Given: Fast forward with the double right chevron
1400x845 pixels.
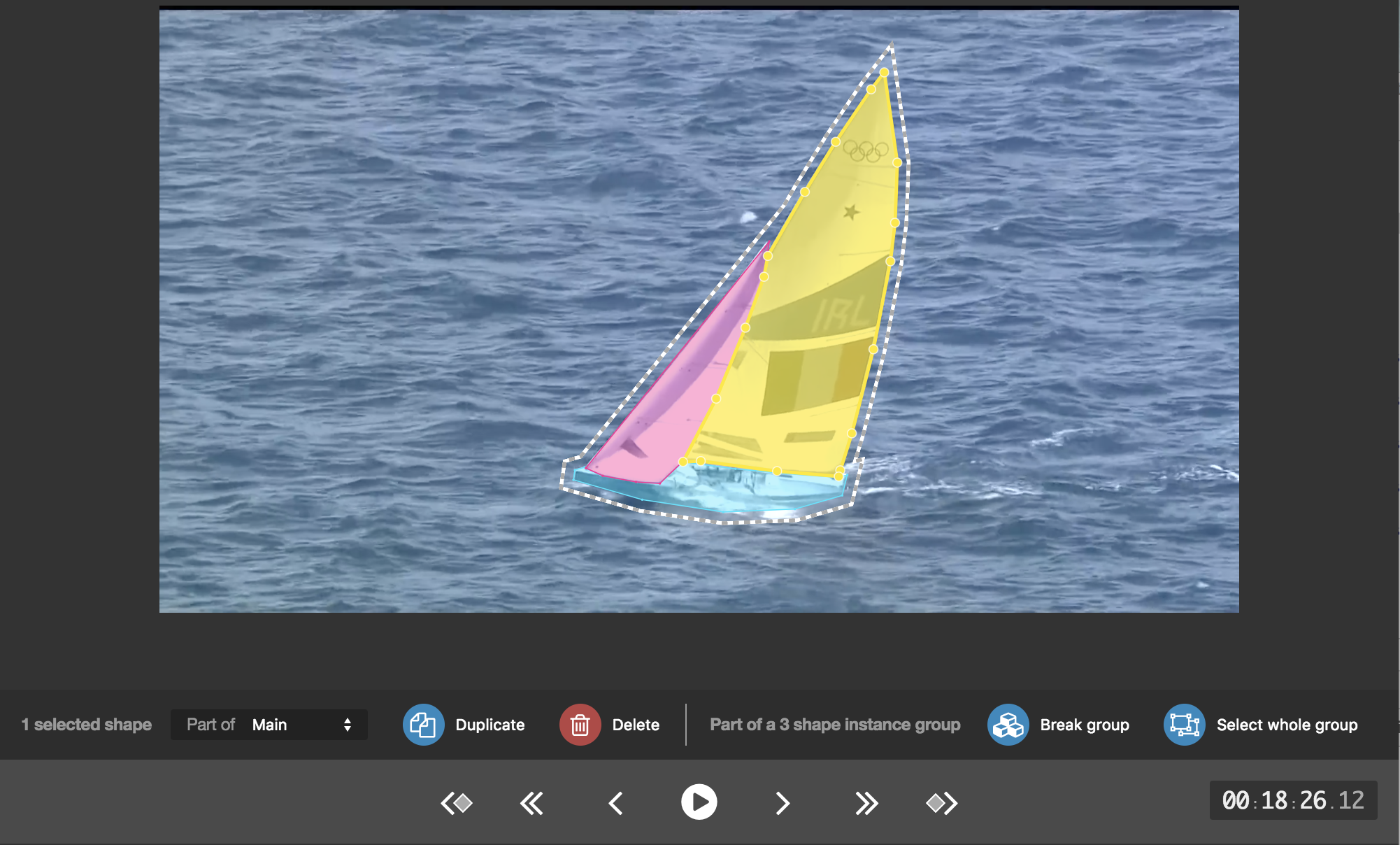Looking at the screenshot, I should [x=866, y=803].
